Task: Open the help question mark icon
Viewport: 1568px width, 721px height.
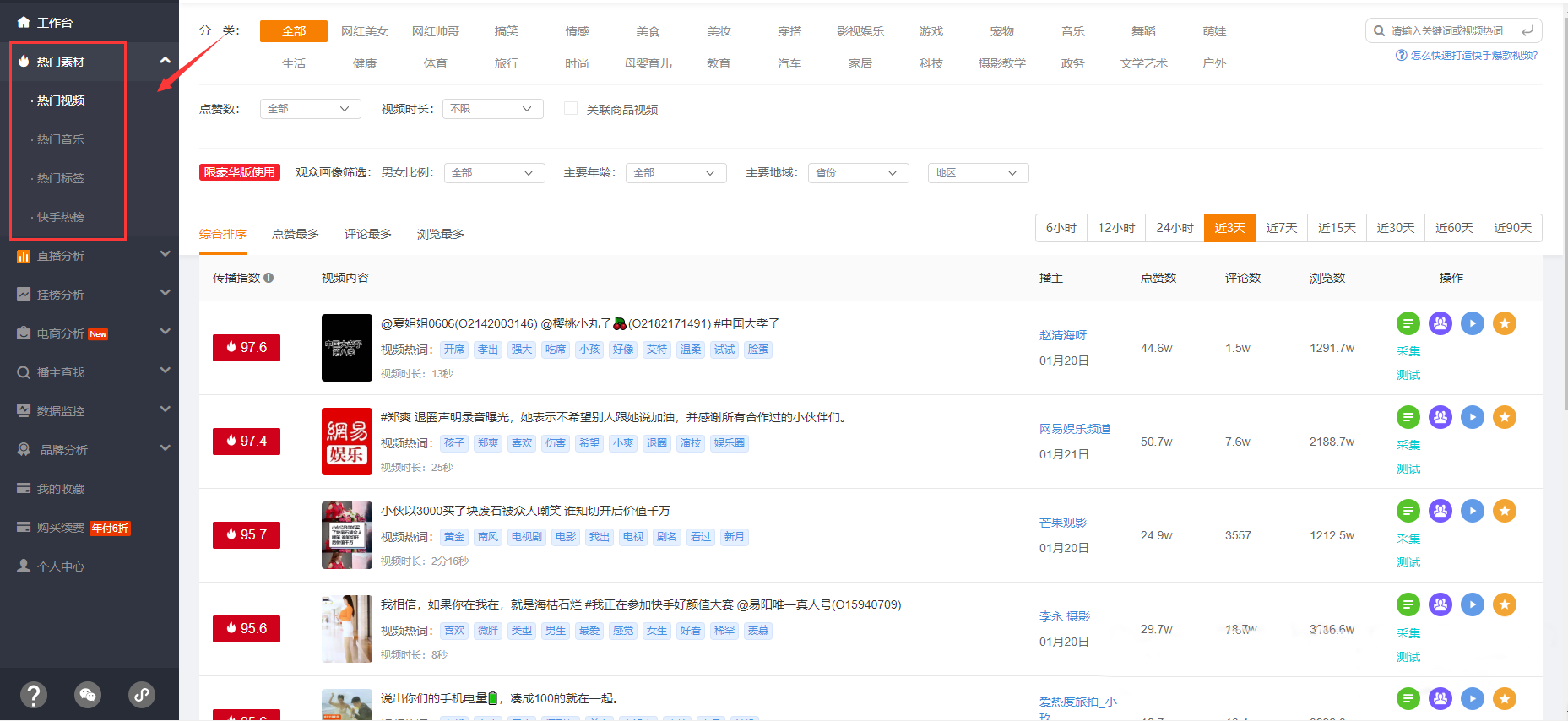Action: (34, 695)
